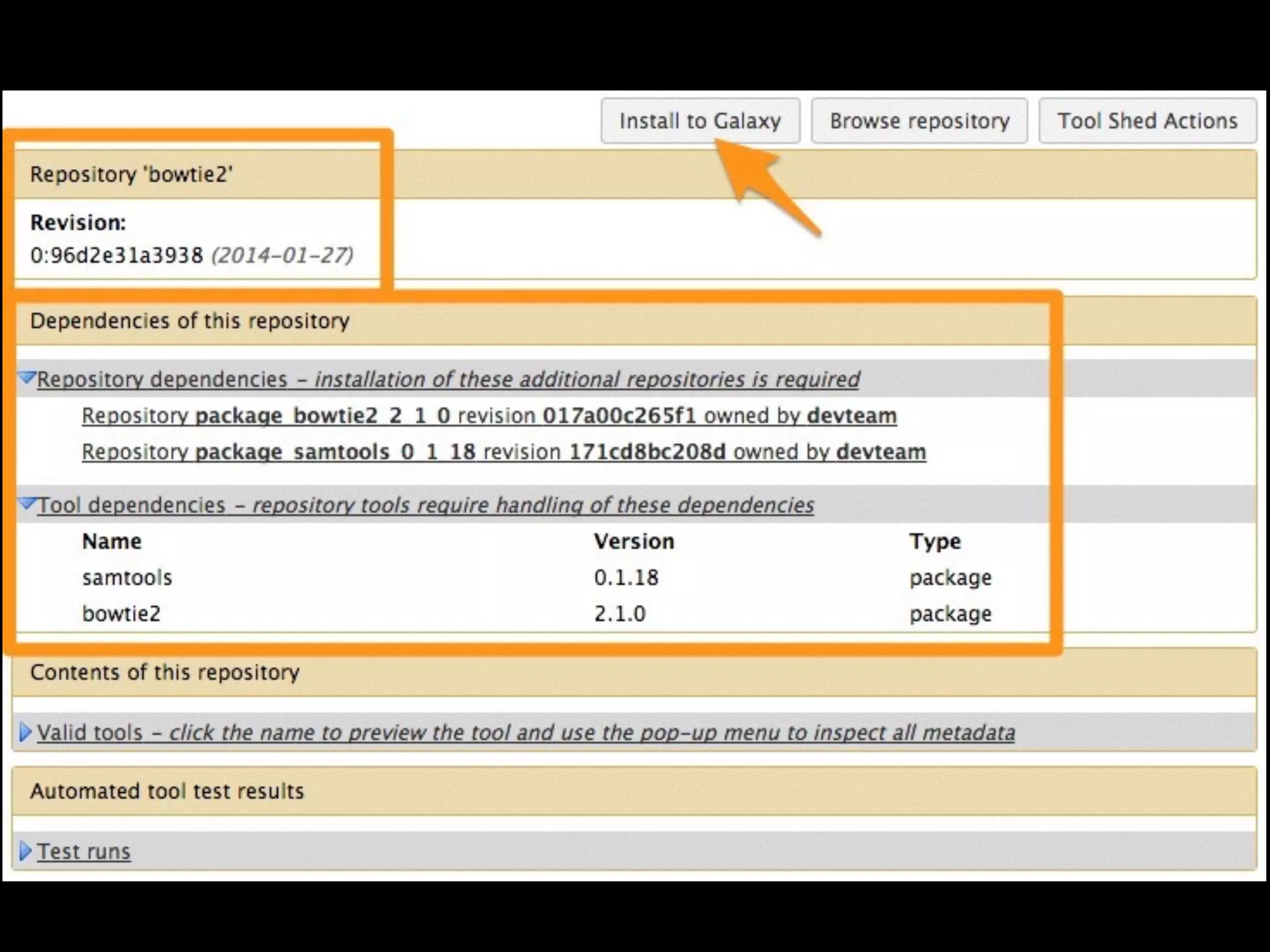
Task: Select the samtools dependency row
Action: click(x=127, y=578)
